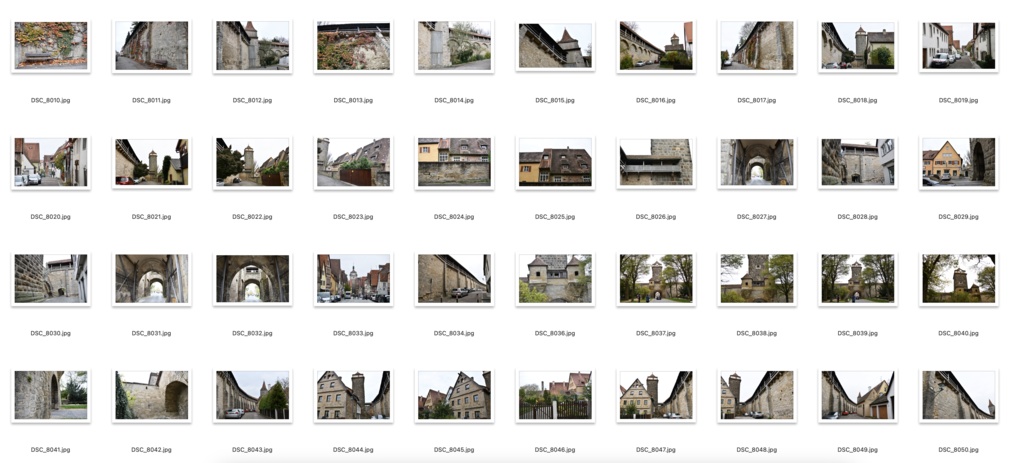Select the DSC_8032.jpg thumbnail

click(253, 279)
